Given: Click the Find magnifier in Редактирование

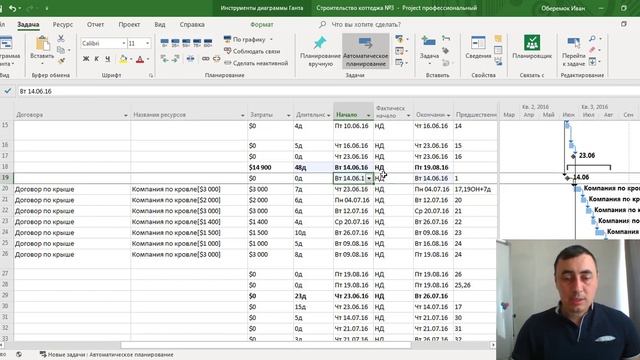Looking at the screenshot, I should point(592,38).
